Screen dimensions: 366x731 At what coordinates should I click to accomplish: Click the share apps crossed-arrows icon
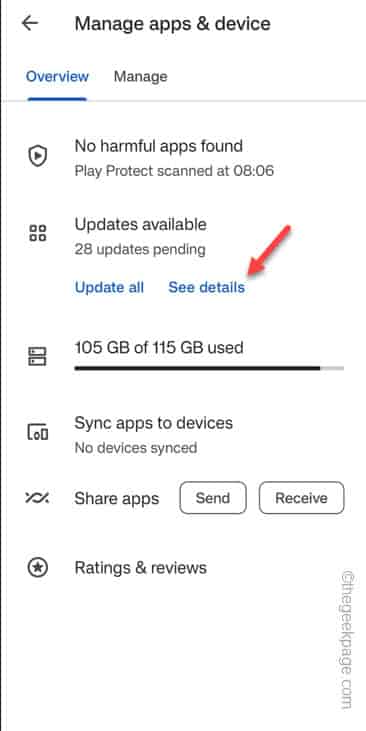click(38, 498)
